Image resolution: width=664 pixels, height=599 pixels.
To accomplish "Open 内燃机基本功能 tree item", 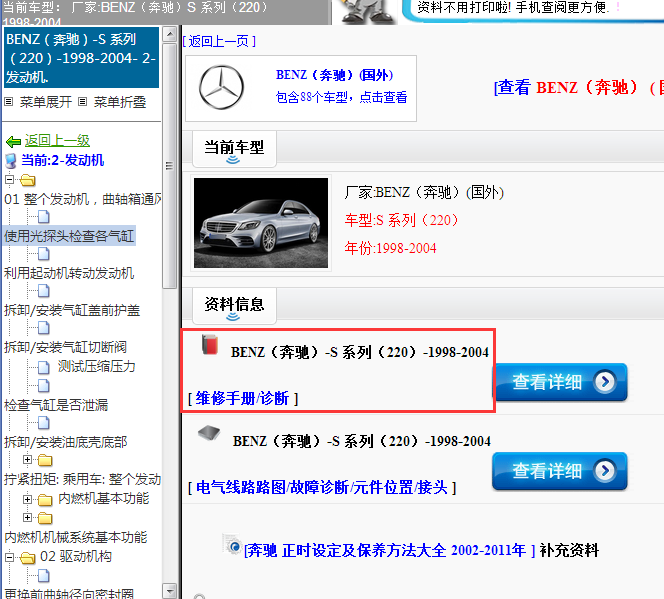I will (x=104, y=498).
